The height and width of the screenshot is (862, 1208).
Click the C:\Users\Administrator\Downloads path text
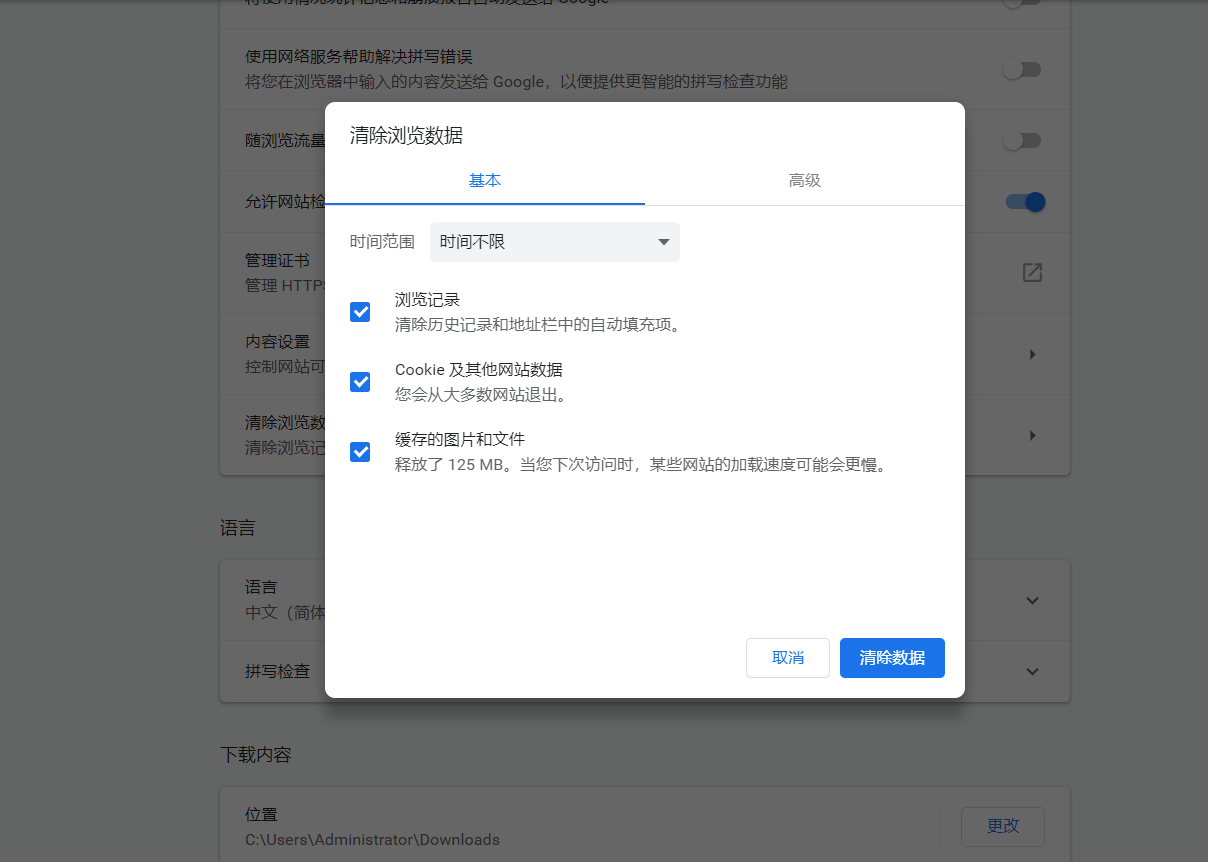(372, 840)
